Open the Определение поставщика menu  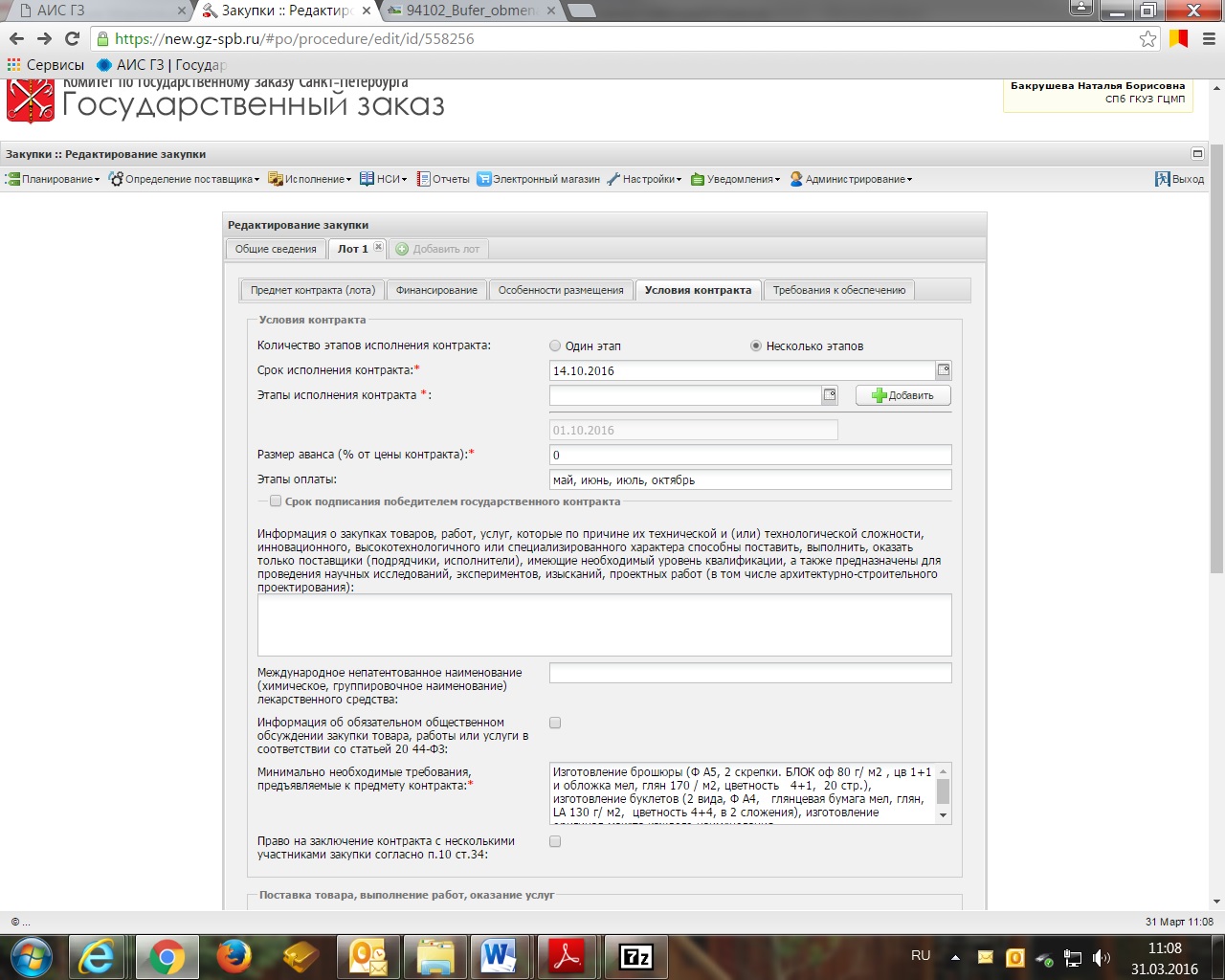coord(185,179)
